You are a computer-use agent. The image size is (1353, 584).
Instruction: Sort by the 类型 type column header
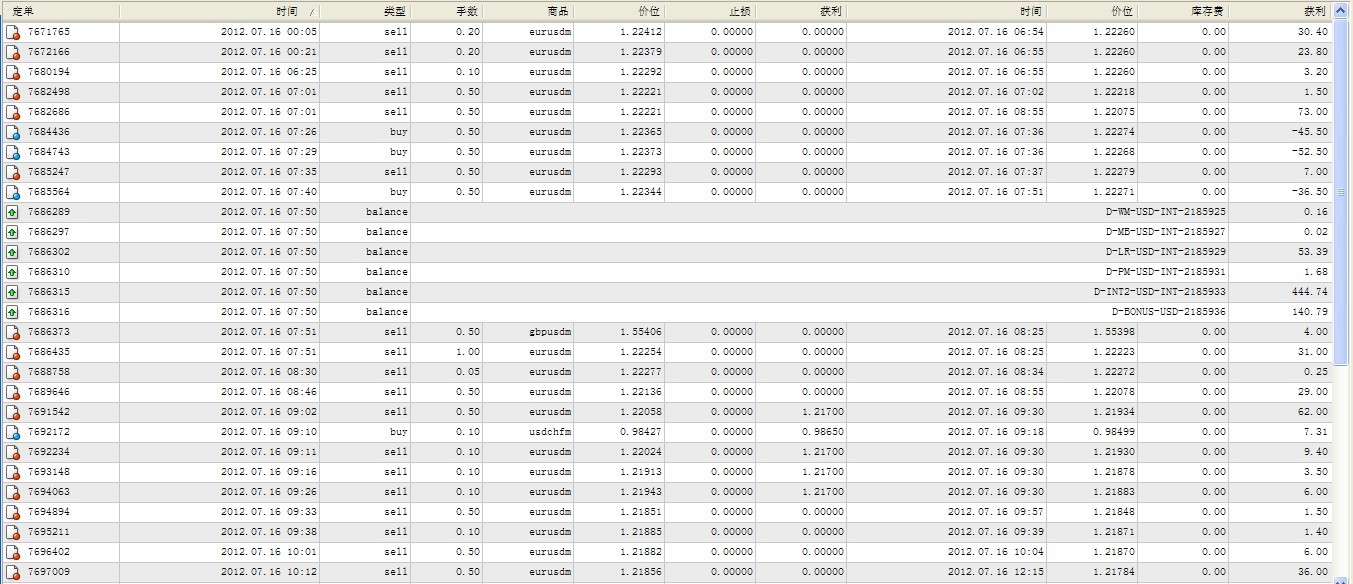pos(366,11)
